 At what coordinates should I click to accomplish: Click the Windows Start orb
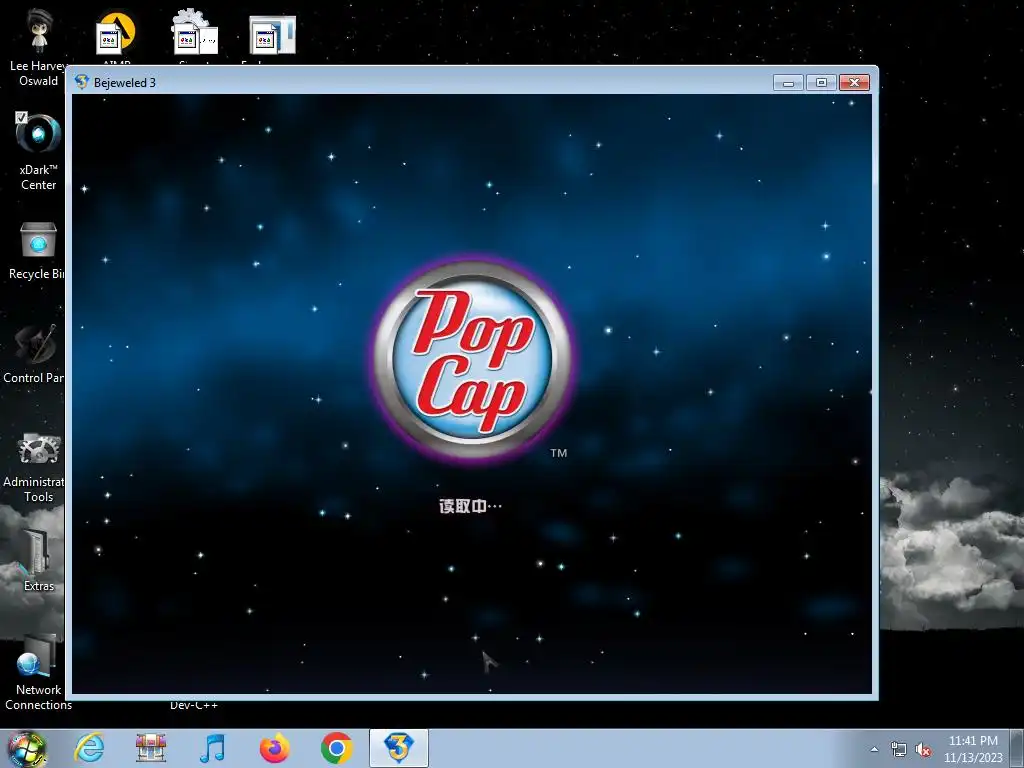coord(26,748)
